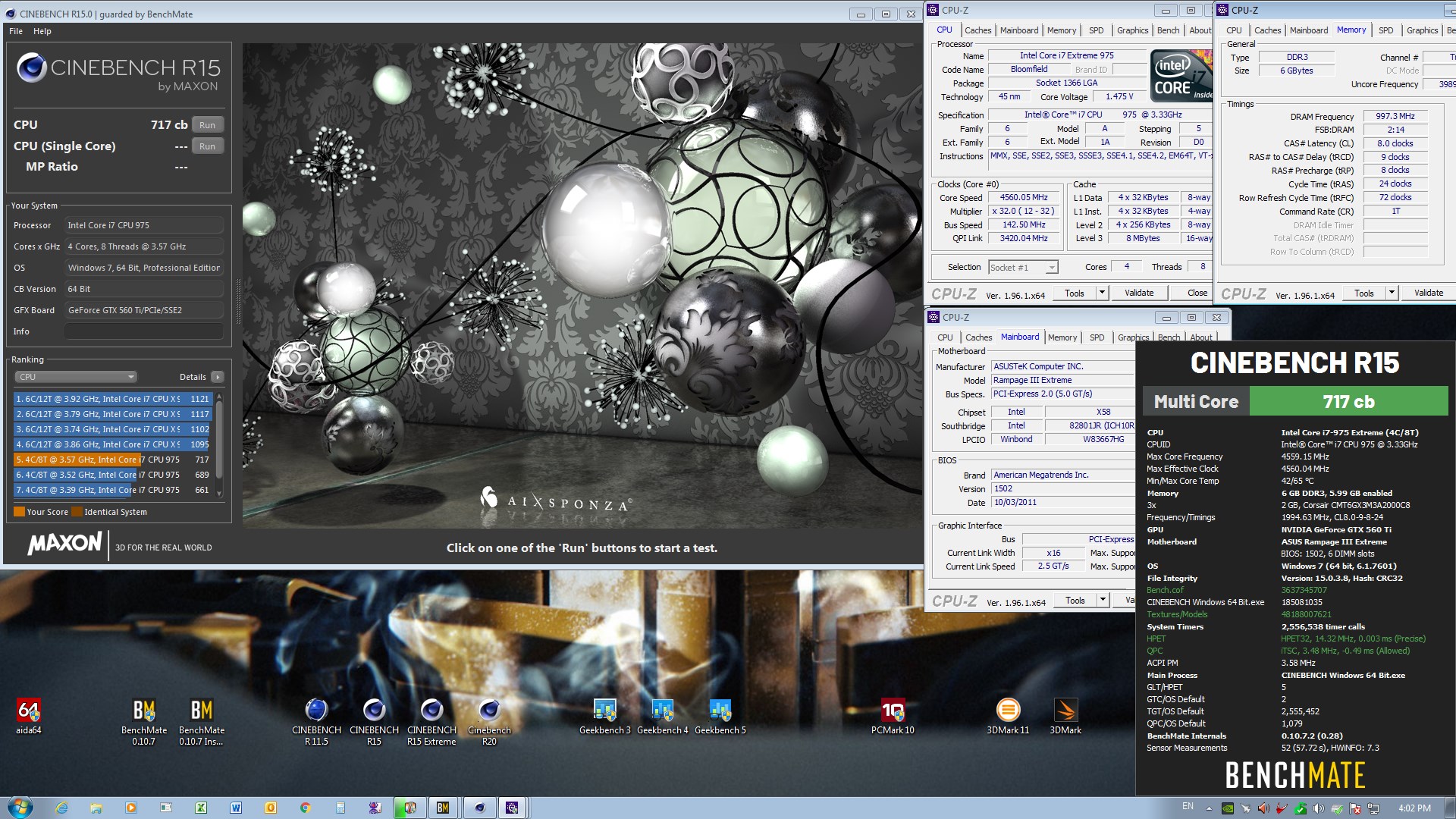
Task: Open 3DMark desktop icon
Action: coord(1065,716)
